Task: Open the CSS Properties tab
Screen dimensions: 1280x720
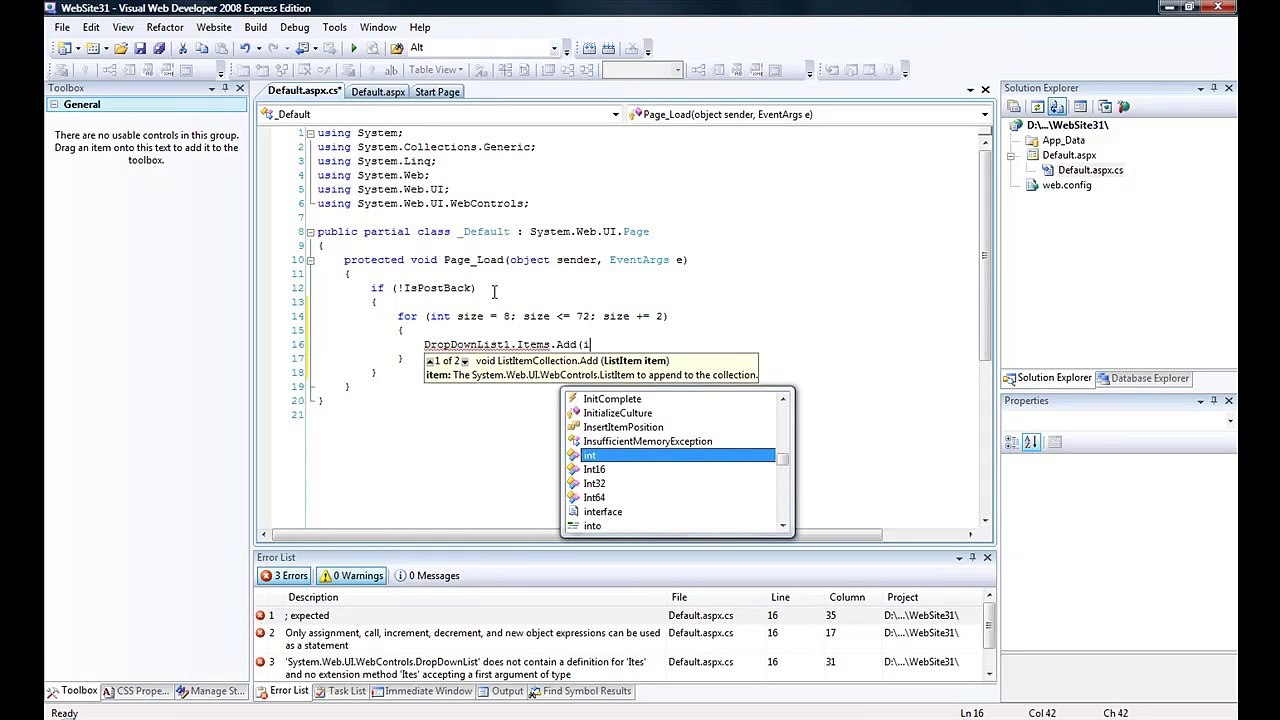Action: (x=137, y=691)
